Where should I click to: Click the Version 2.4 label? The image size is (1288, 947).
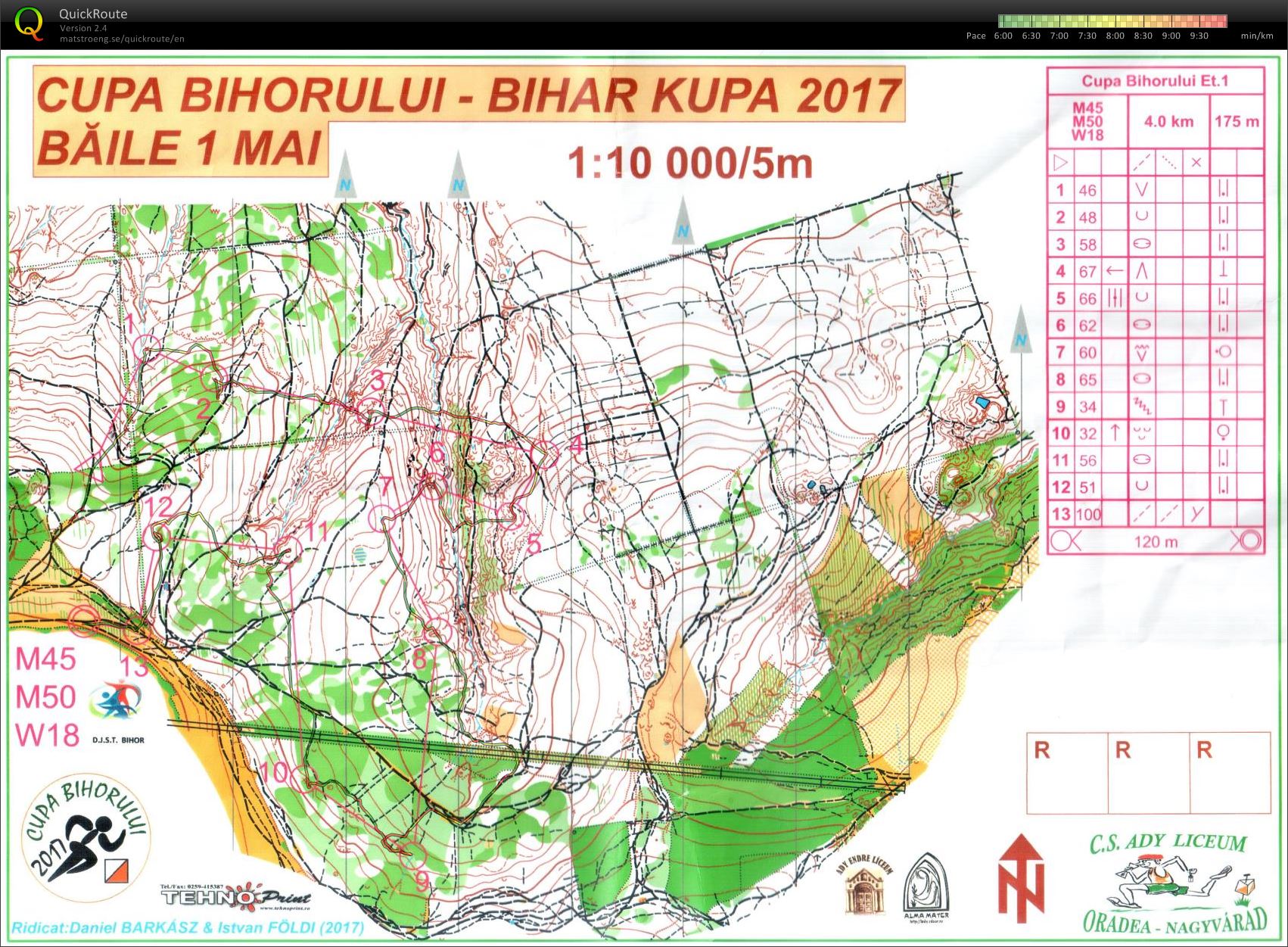point(82,29)
